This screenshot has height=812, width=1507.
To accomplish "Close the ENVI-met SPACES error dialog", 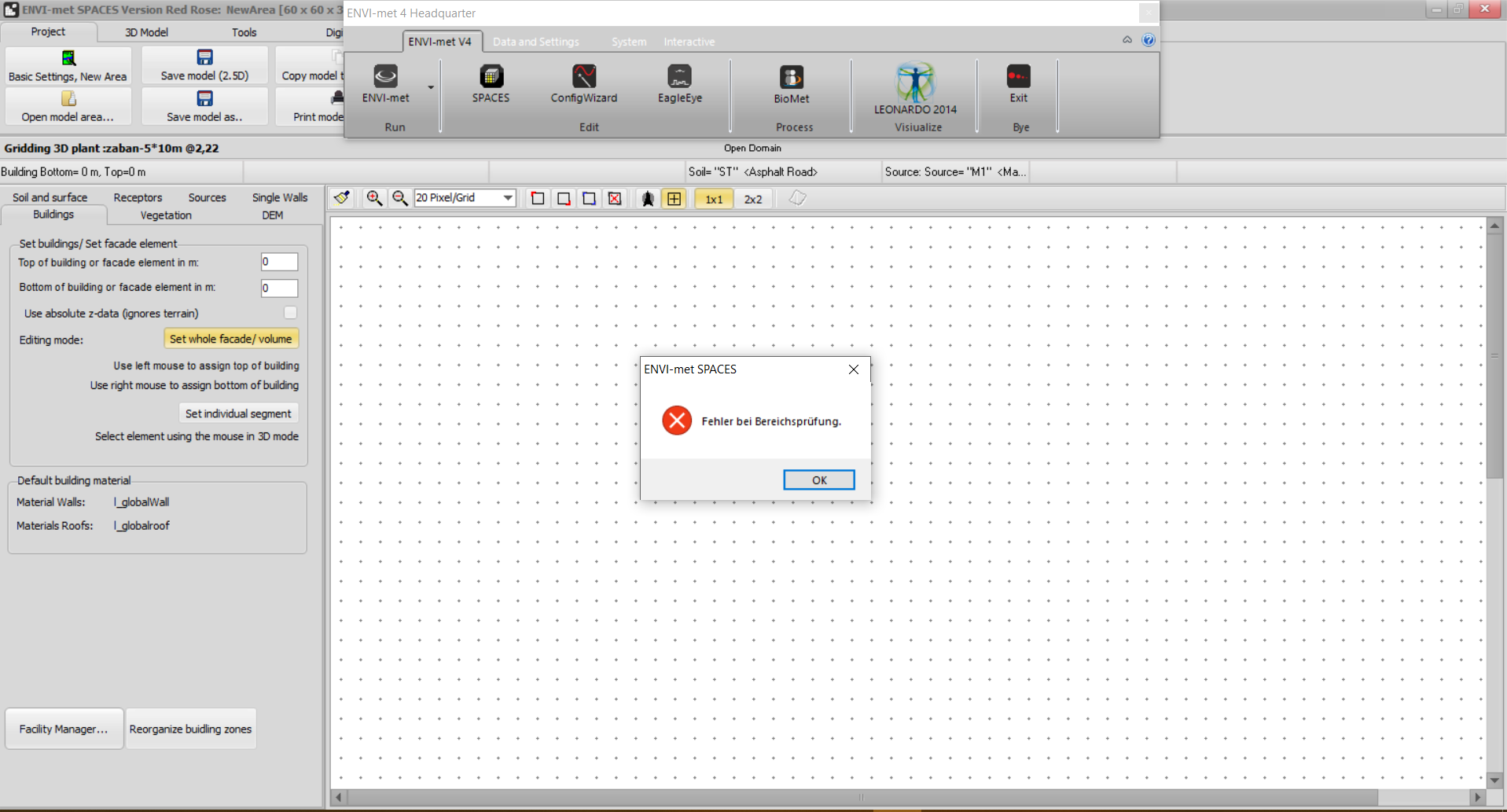I will tap(854, 369).
